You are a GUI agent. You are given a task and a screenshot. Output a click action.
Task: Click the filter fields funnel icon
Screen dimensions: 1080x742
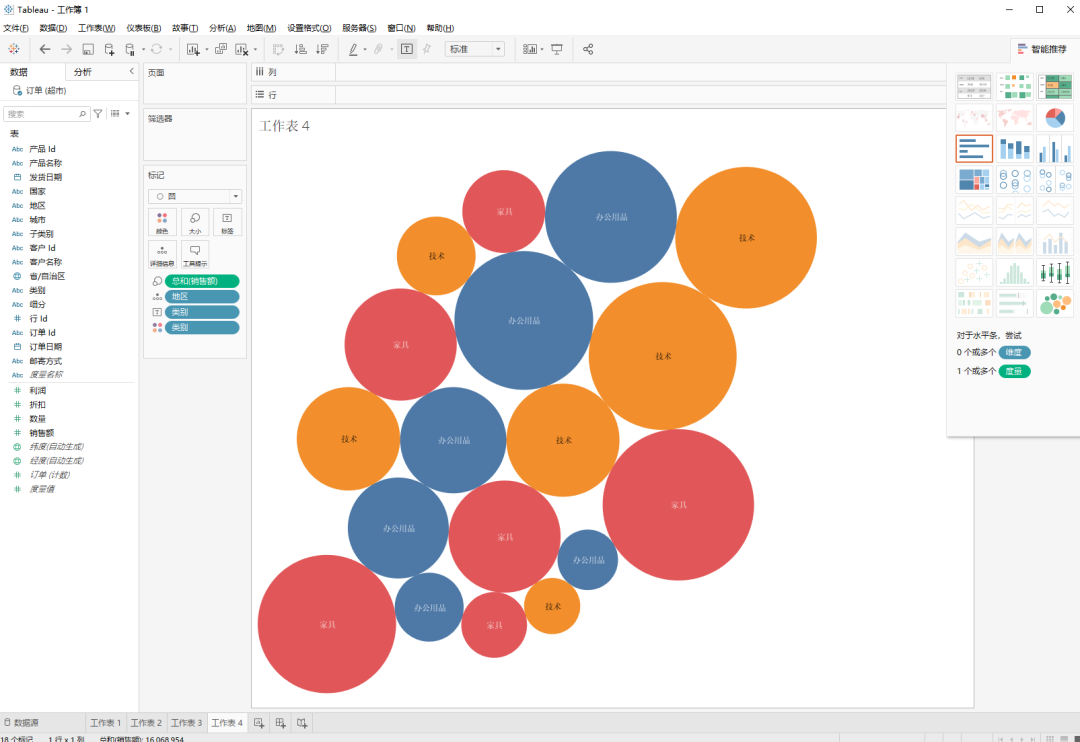[98, 114]
